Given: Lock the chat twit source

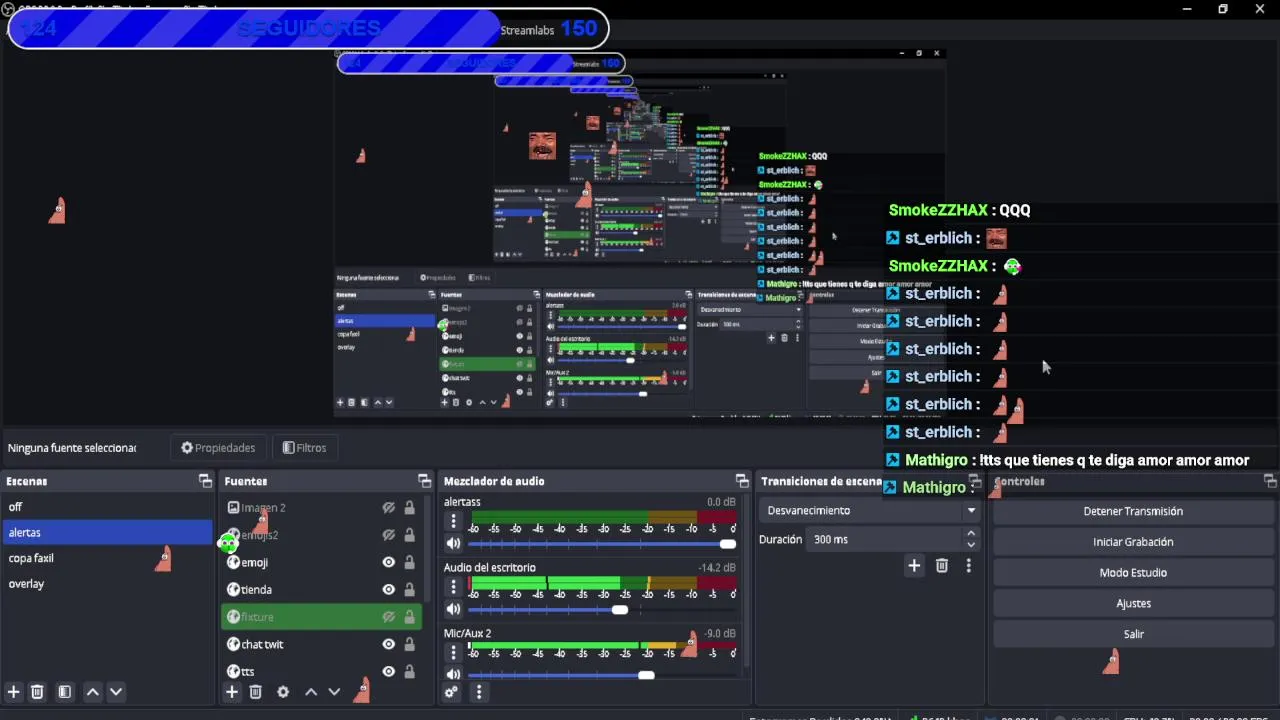Looking at the screenshot, I should [409, 645].
